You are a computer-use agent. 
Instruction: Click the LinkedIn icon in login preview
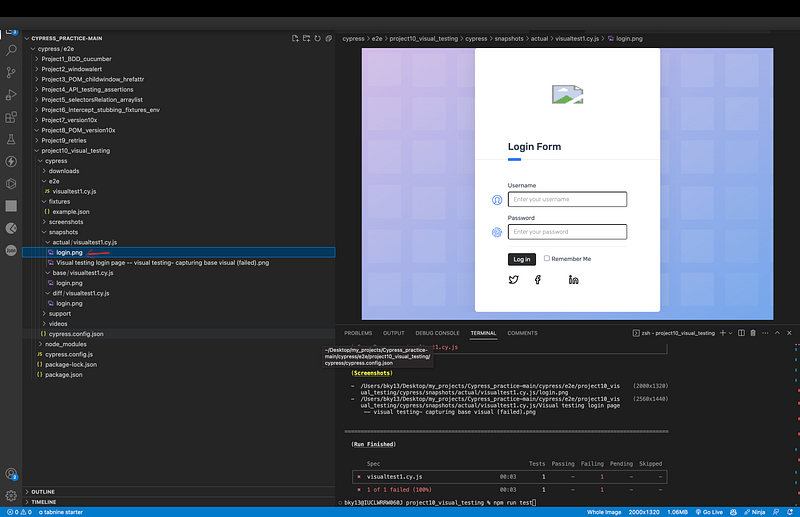point(573,279)
